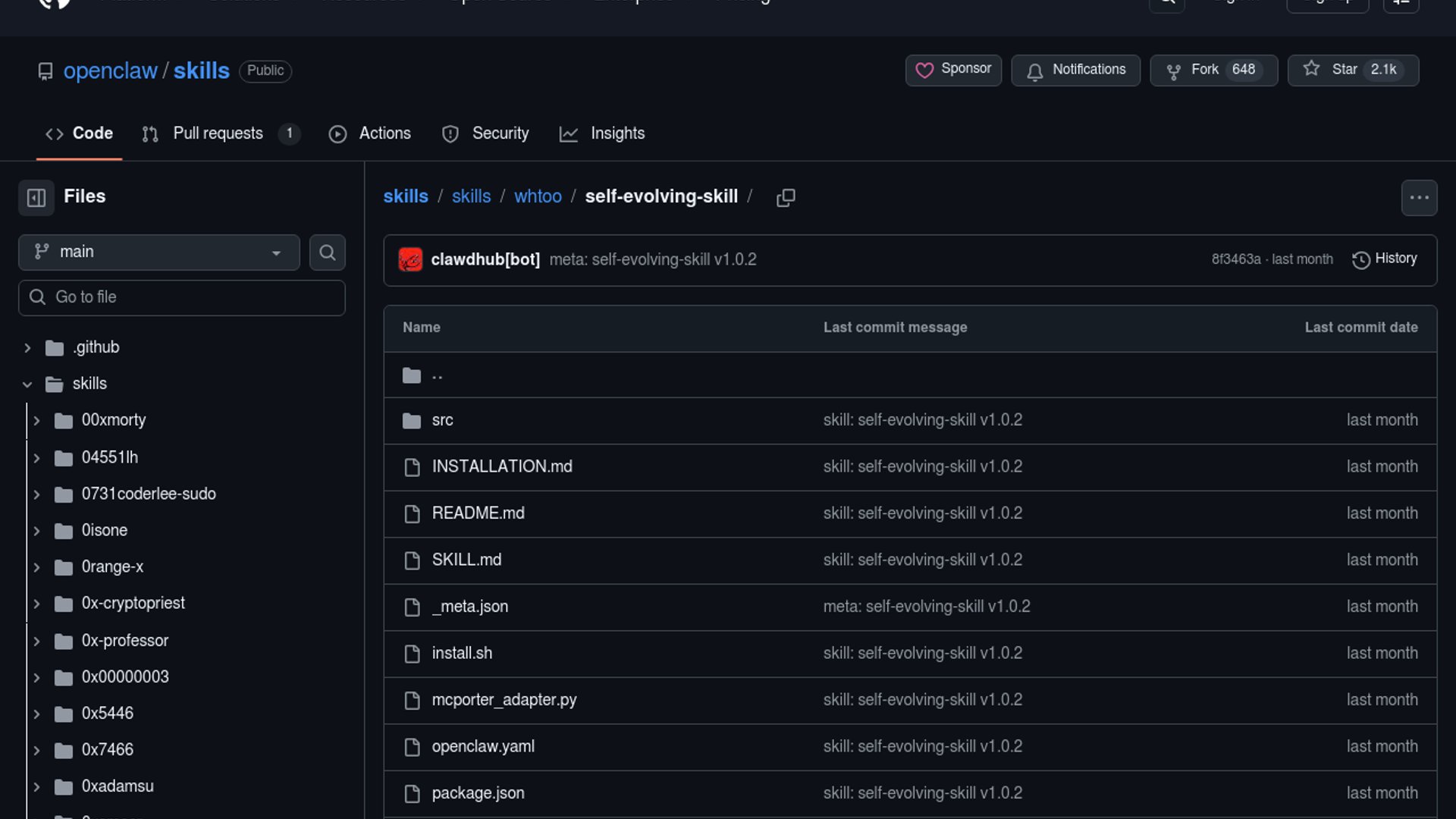Click the search files magnifier button
This screenshot has height=819, width=1456.
point(327,253)
